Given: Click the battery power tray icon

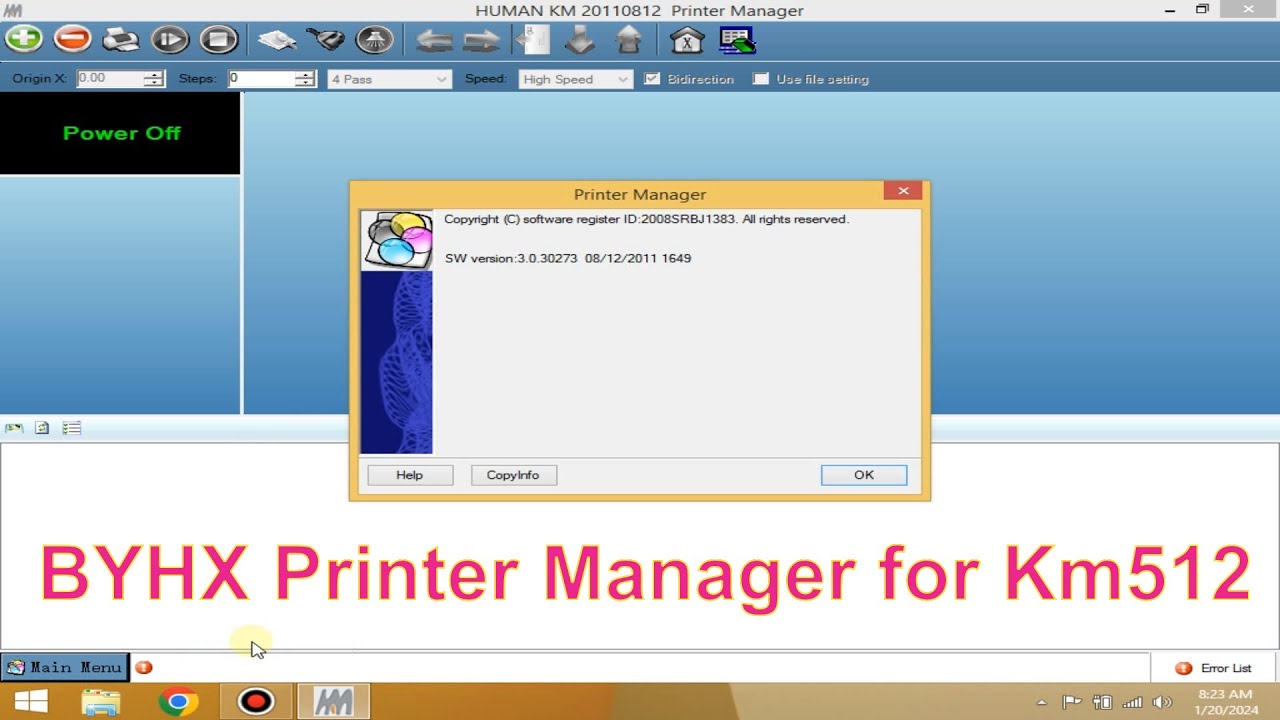Looking at the screenshot, I should click(1102, 702).
